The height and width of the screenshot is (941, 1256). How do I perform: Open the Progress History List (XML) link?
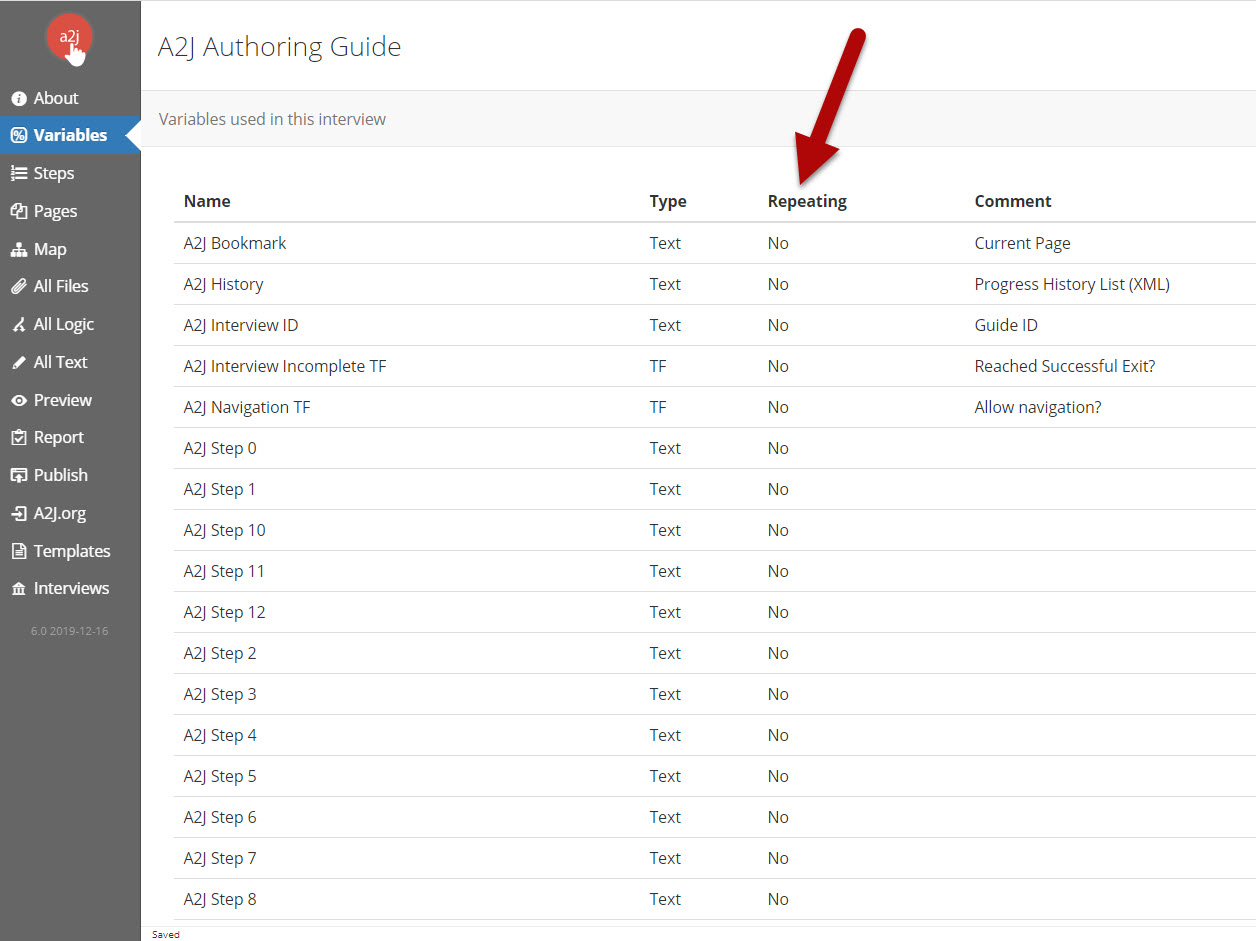(x=1071, y=284)
